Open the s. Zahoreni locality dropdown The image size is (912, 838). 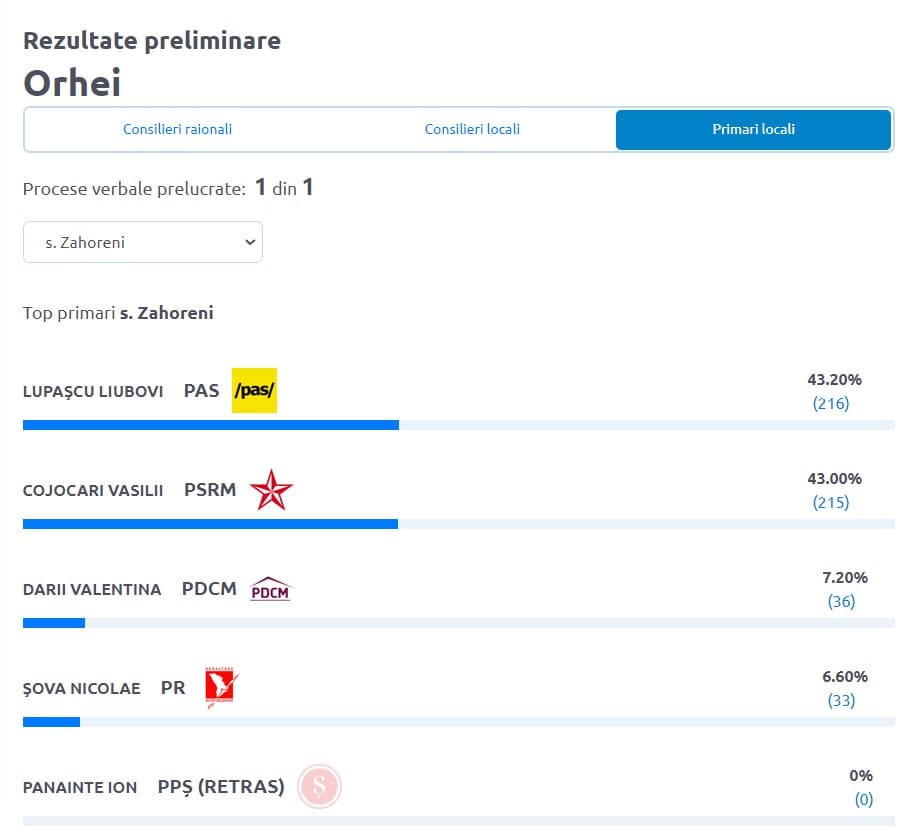(143, 242)
